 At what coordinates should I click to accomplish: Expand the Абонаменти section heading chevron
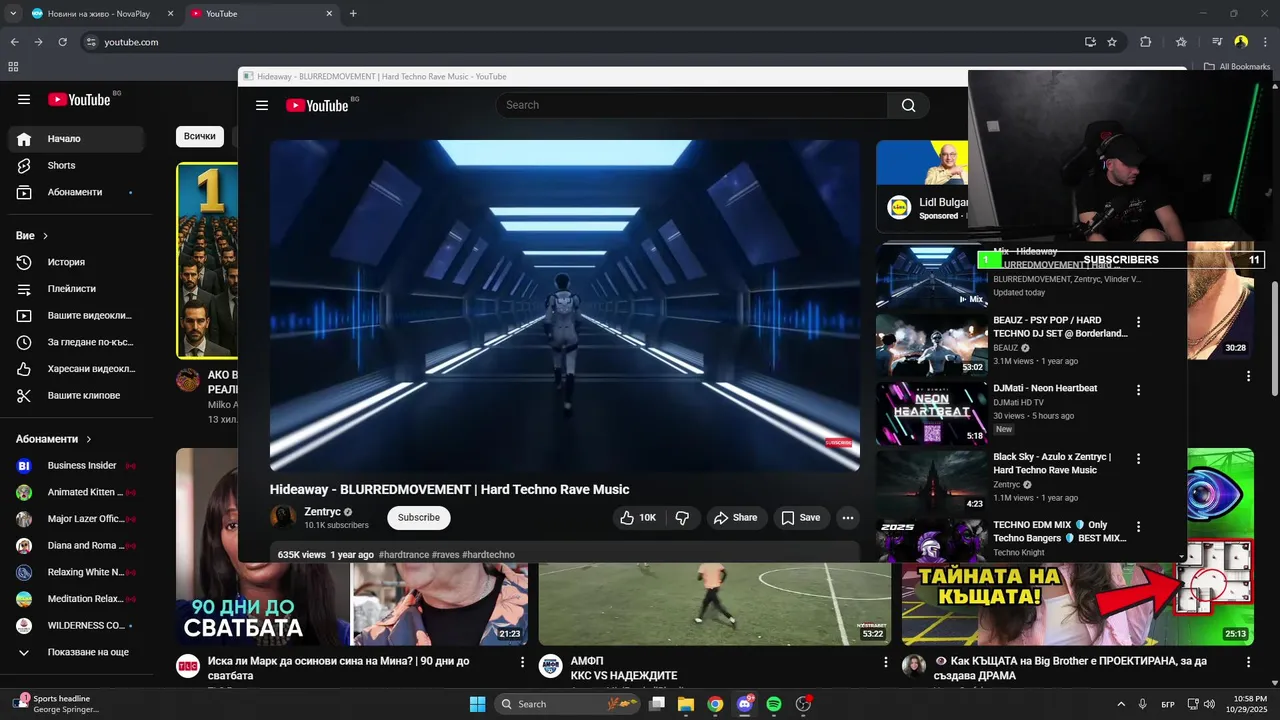point(88,439)
